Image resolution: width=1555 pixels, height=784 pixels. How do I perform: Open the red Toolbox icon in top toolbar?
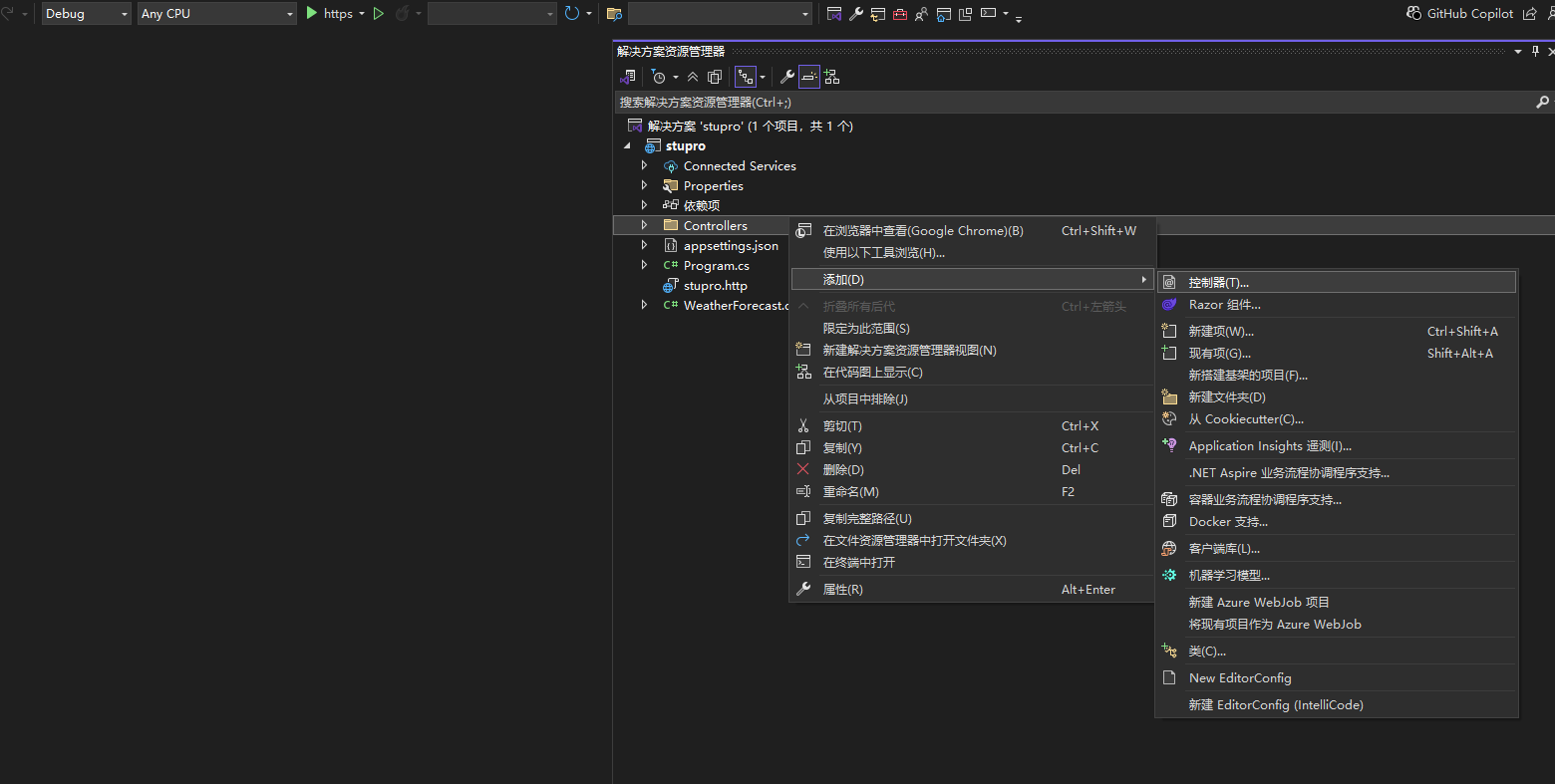pos(900,14)
